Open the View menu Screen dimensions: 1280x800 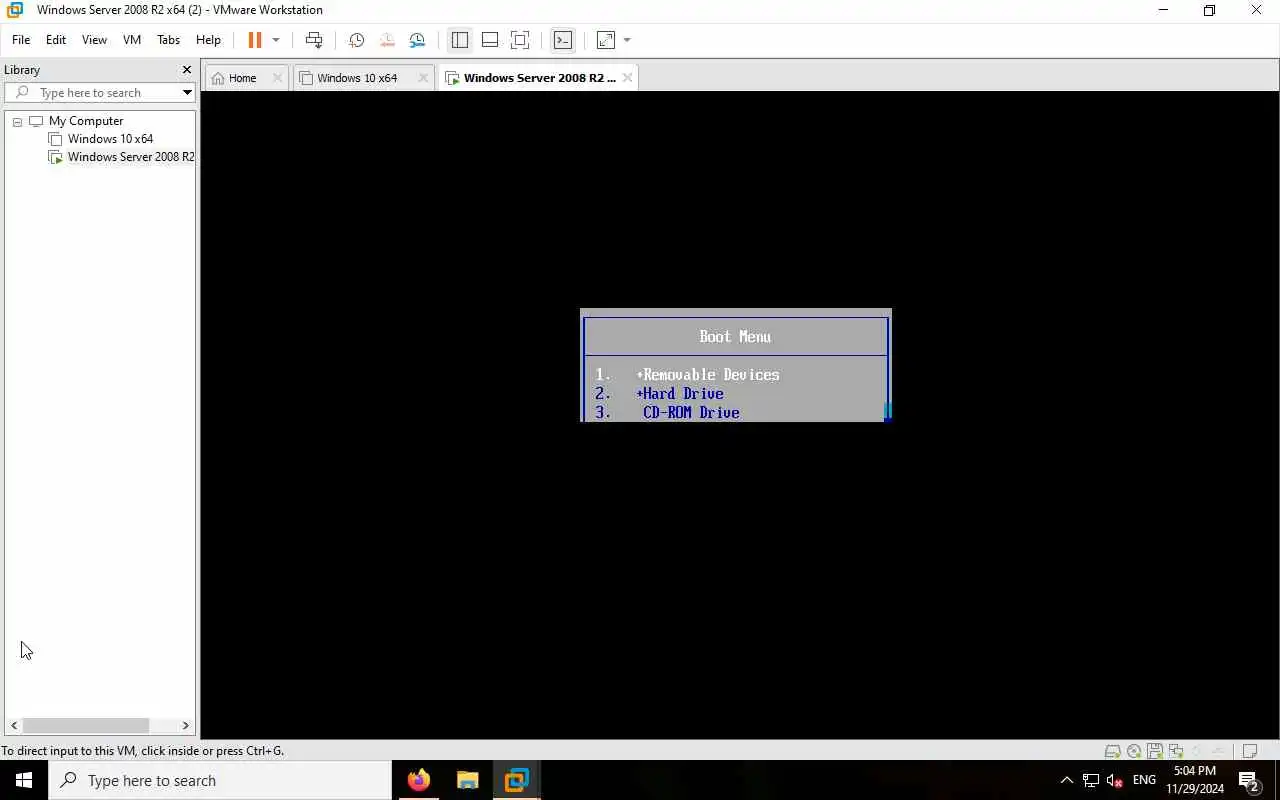(x=94, y=40)
